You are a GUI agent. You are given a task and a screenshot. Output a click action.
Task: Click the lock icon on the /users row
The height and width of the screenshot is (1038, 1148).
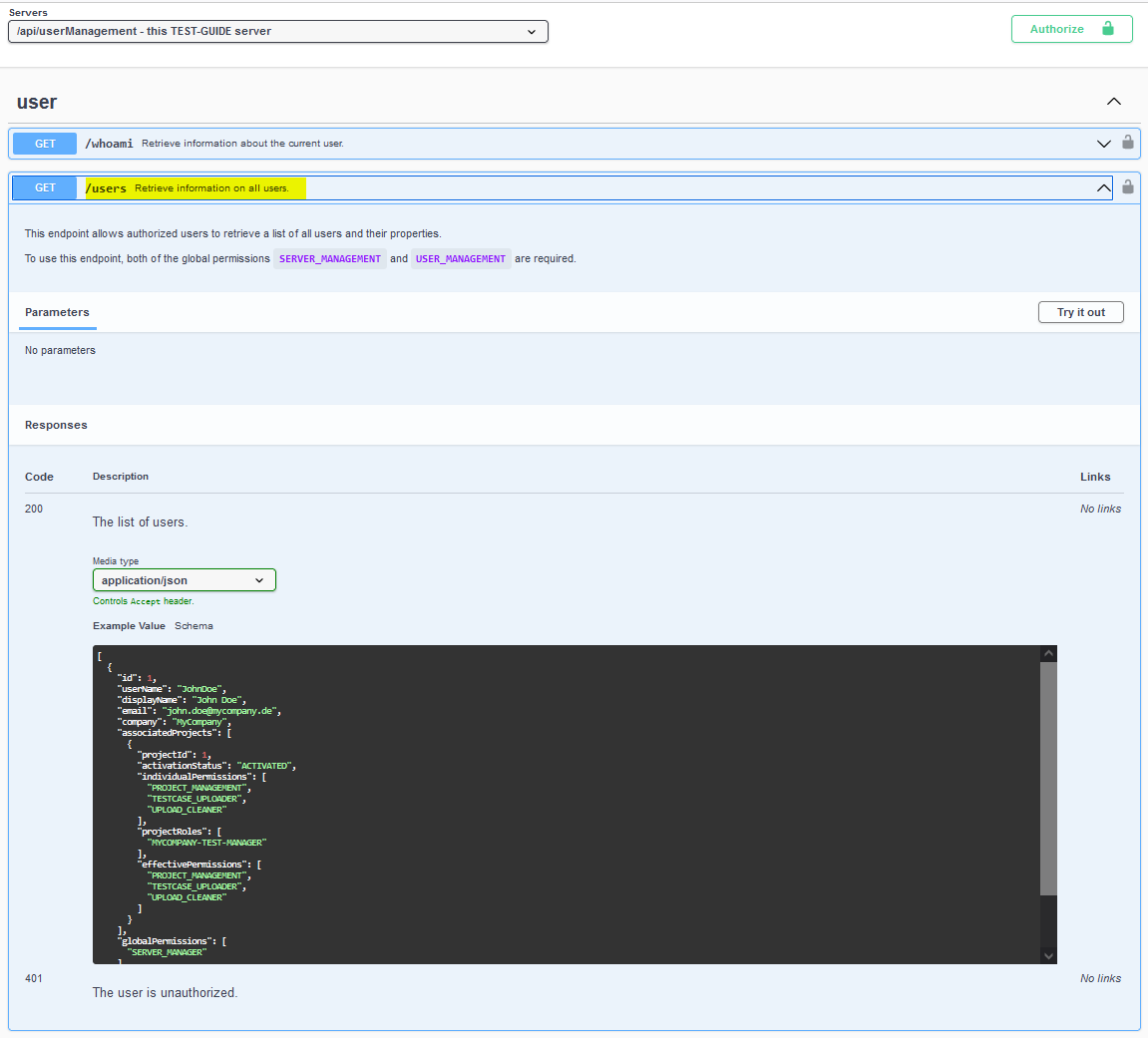1128,186
